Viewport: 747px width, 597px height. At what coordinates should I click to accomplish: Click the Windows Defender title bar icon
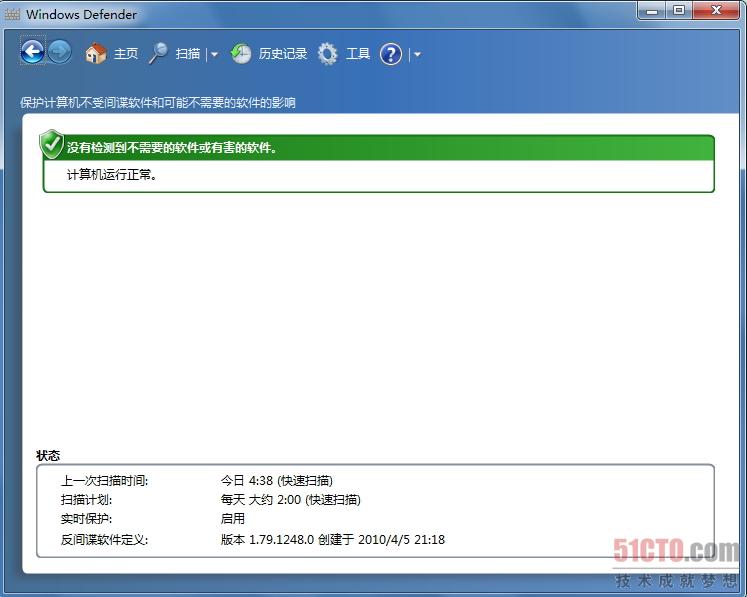click(12, 14)
